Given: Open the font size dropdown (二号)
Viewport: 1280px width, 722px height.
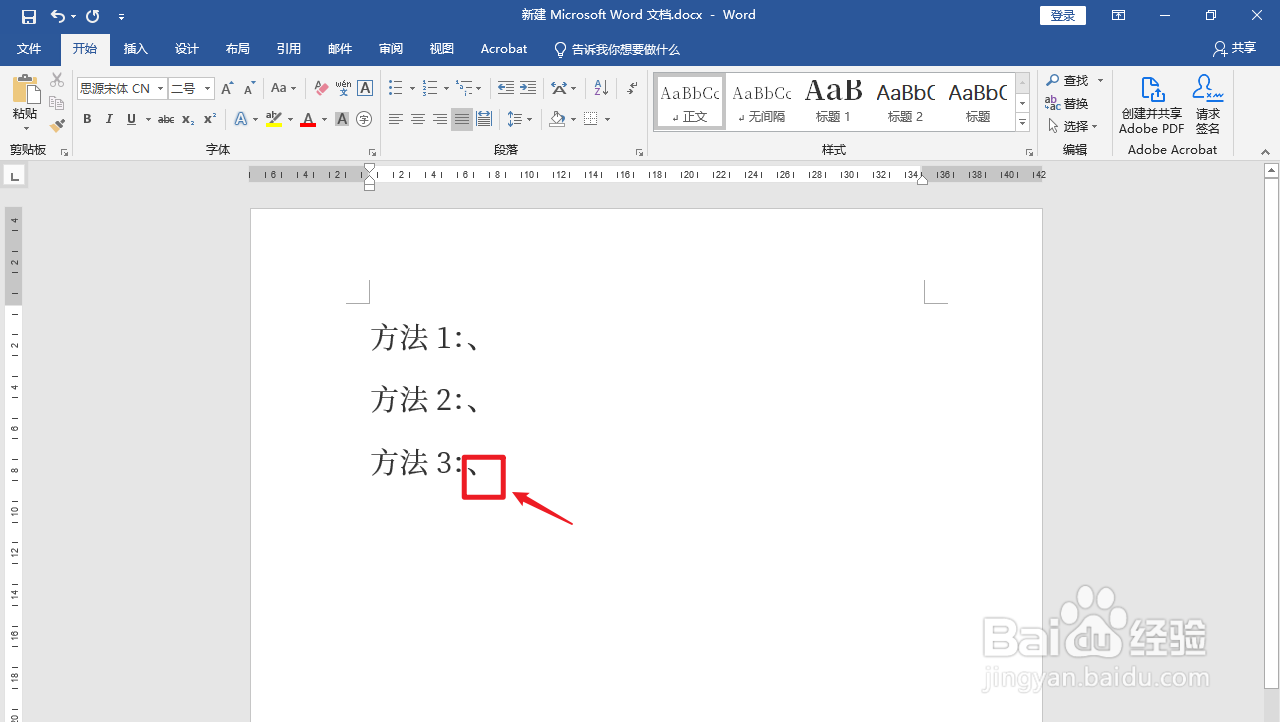Looking at the screenshot, I should coord(207,89).
